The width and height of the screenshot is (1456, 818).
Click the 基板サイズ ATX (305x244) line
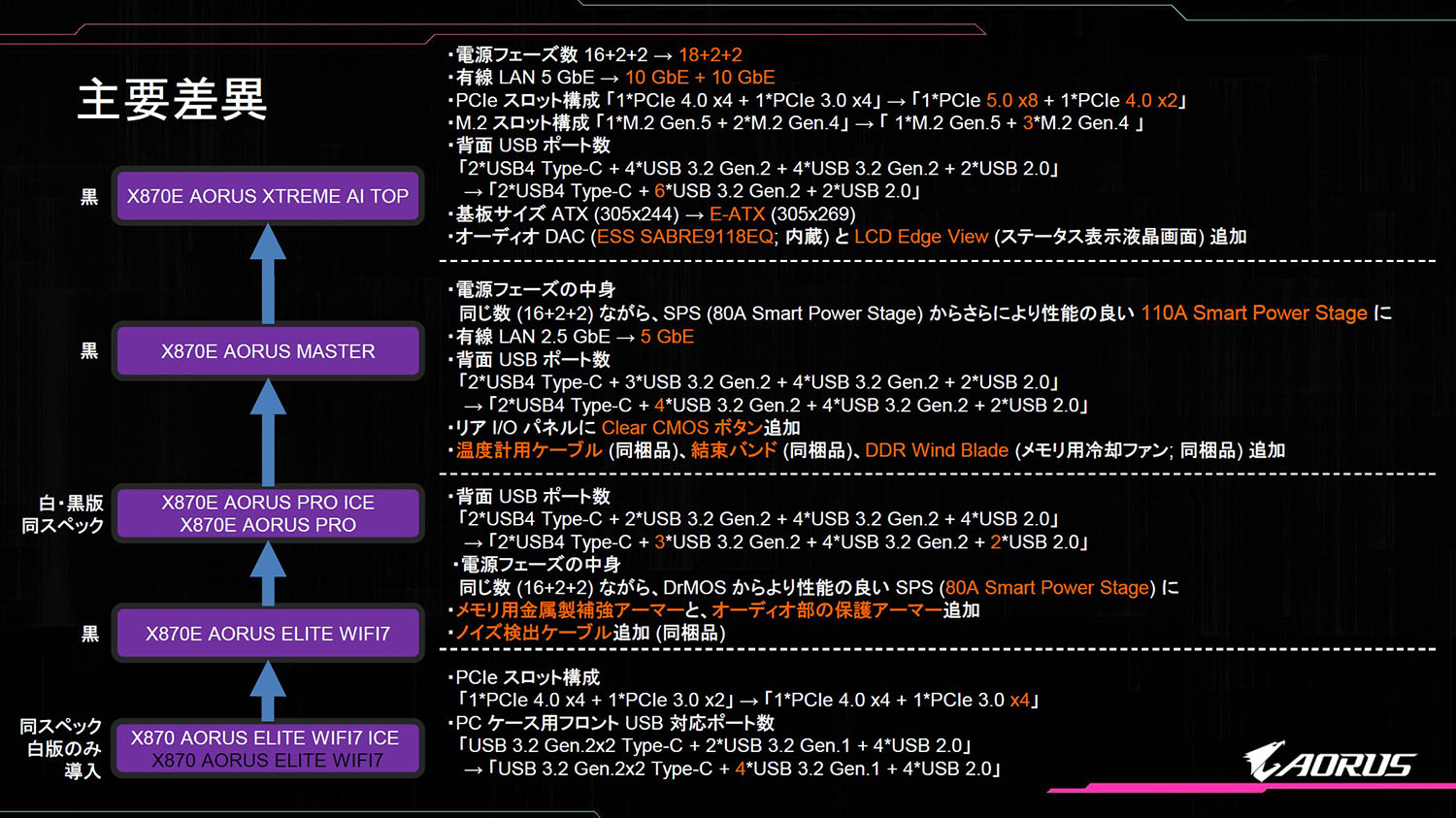tap(651, 214)
